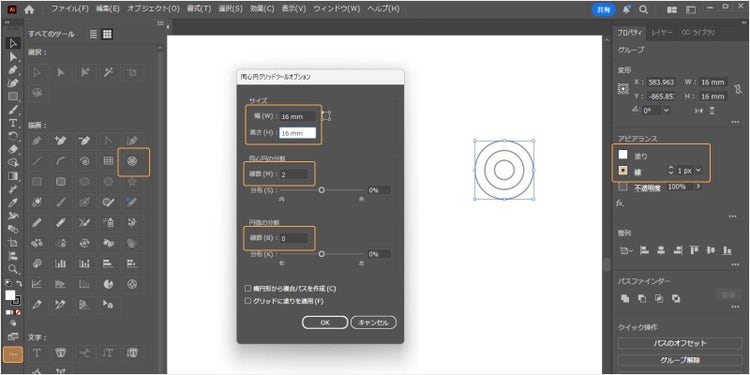Select the Rectangular Grid tool
The height and width of the screenshot is (375, 750).
coord(109,162)
